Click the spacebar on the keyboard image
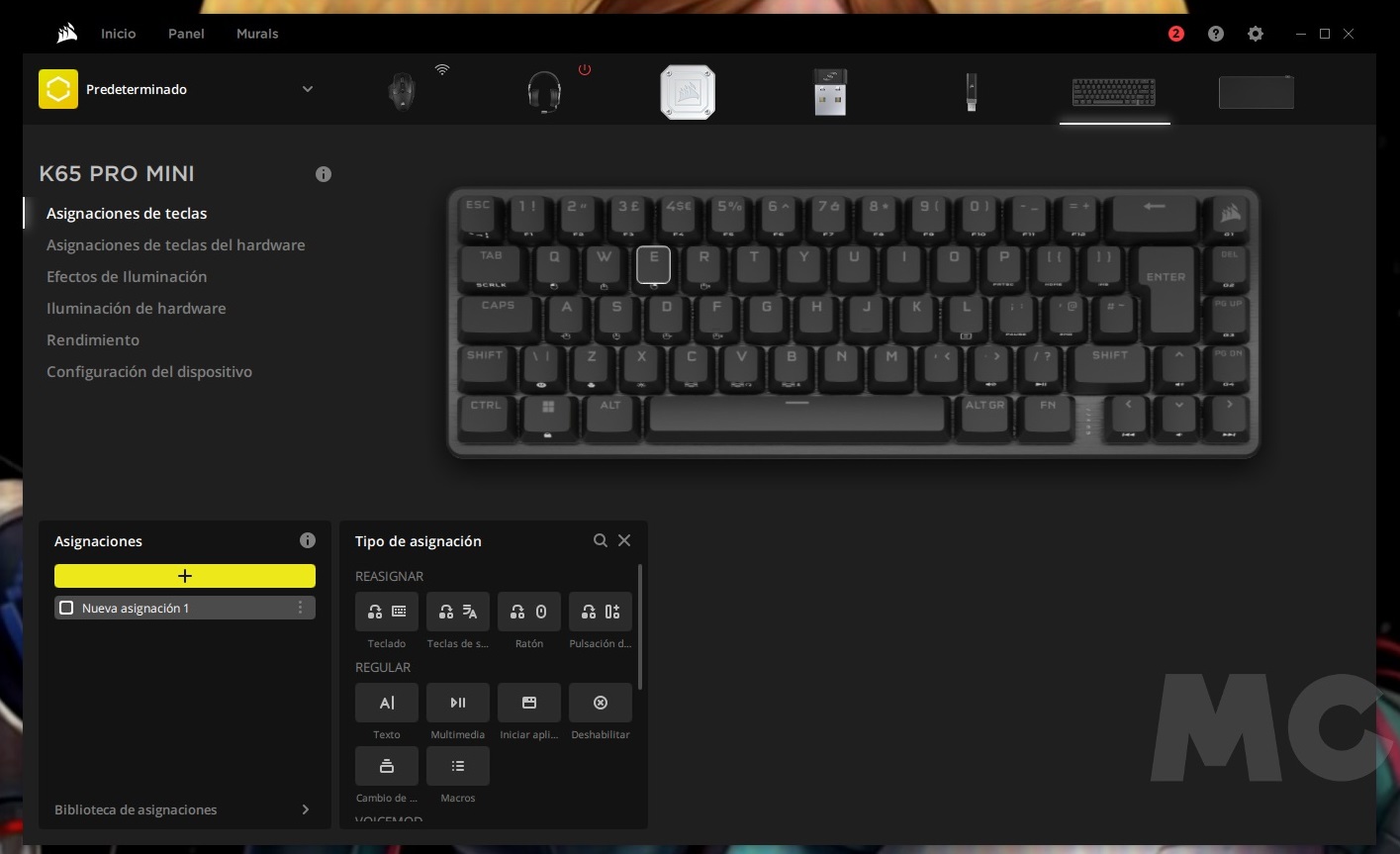Image resolution: width=1400 pixels, height=854 pixels. 796,414
